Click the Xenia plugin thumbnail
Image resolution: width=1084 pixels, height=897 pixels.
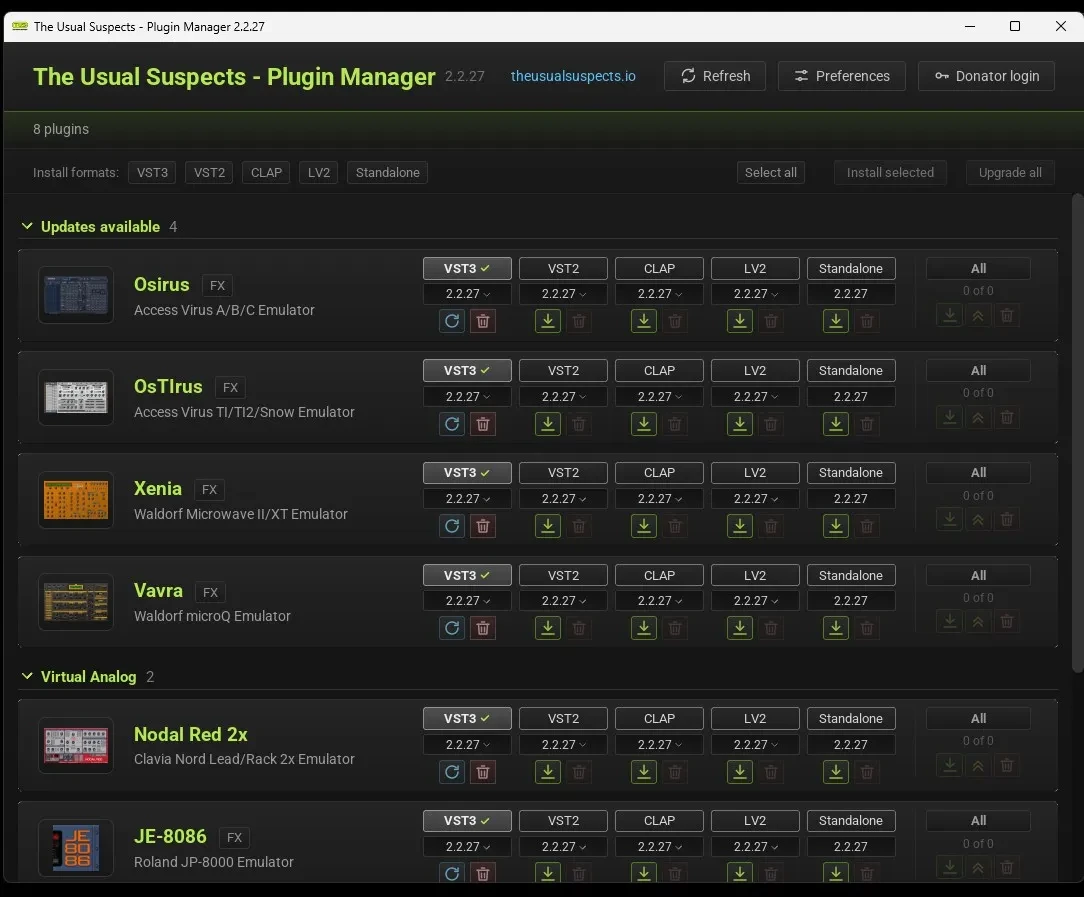tap(76, 500)
